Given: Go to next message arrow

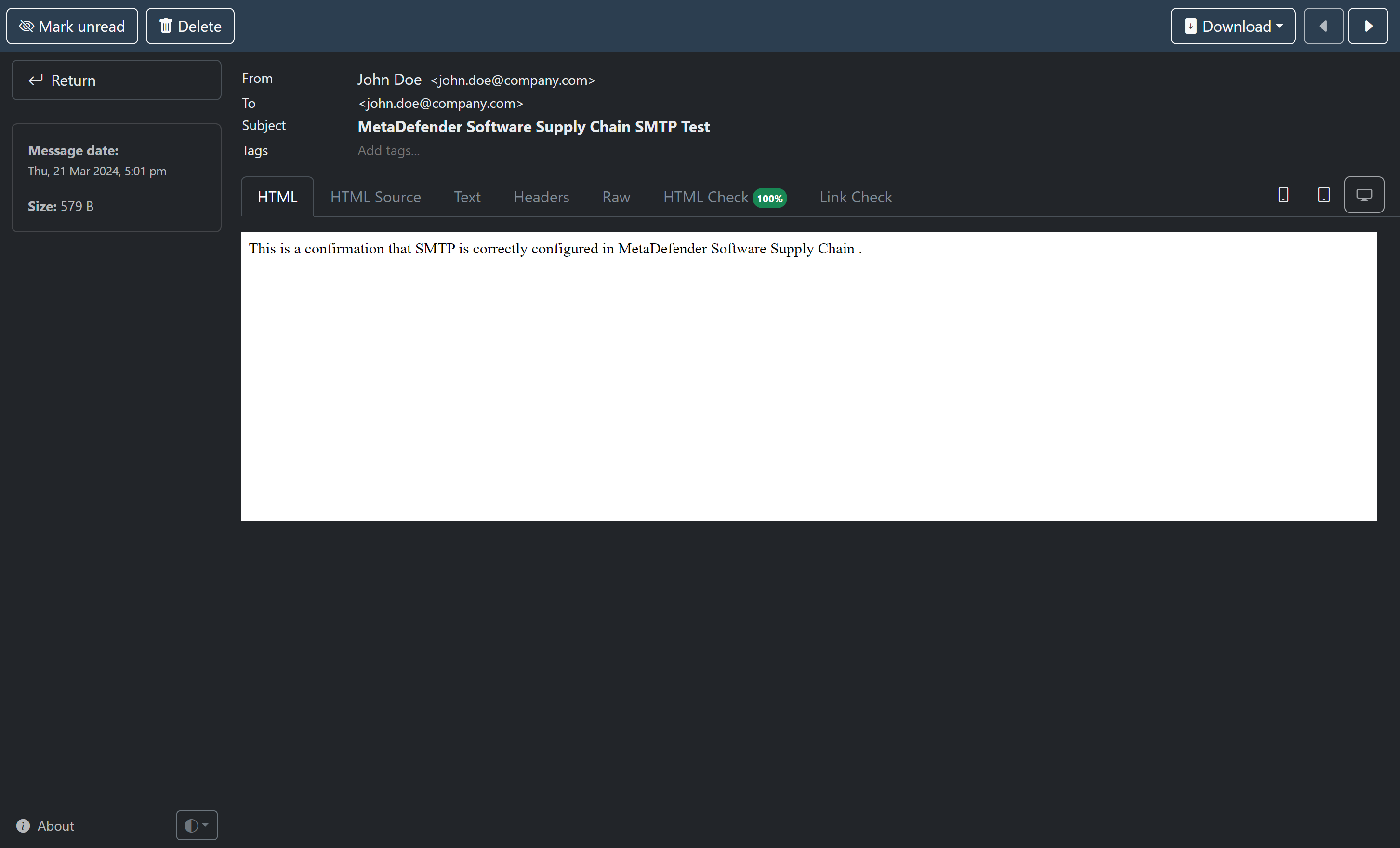Looking at the screenshot, I should (x=1368, y=26).
